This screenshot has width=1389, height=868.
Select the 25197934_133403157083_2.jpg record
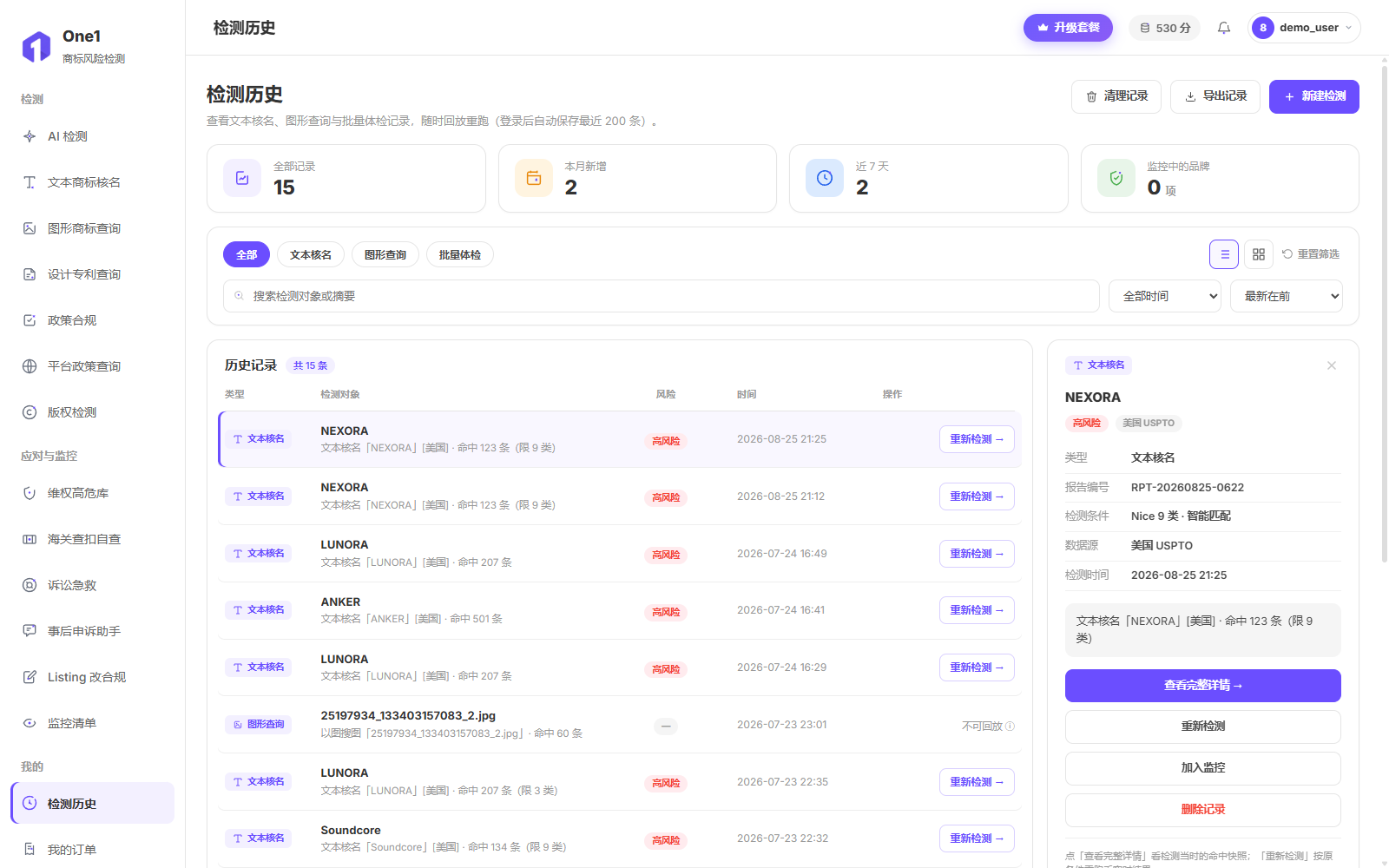tap(620, 725)
